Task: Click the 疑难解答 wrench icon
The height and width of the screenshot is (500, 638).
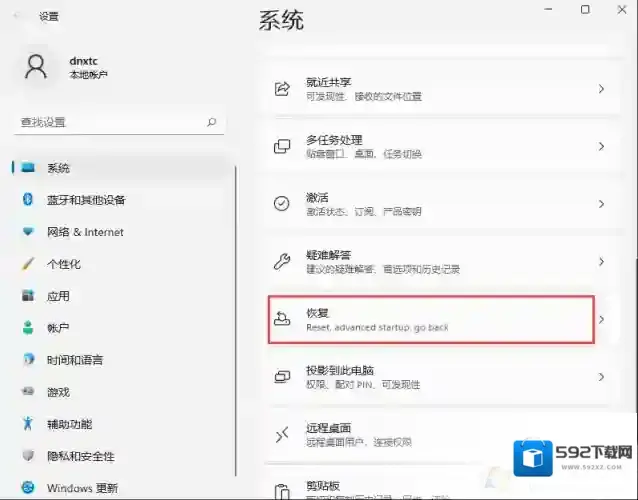Action: 282,262
